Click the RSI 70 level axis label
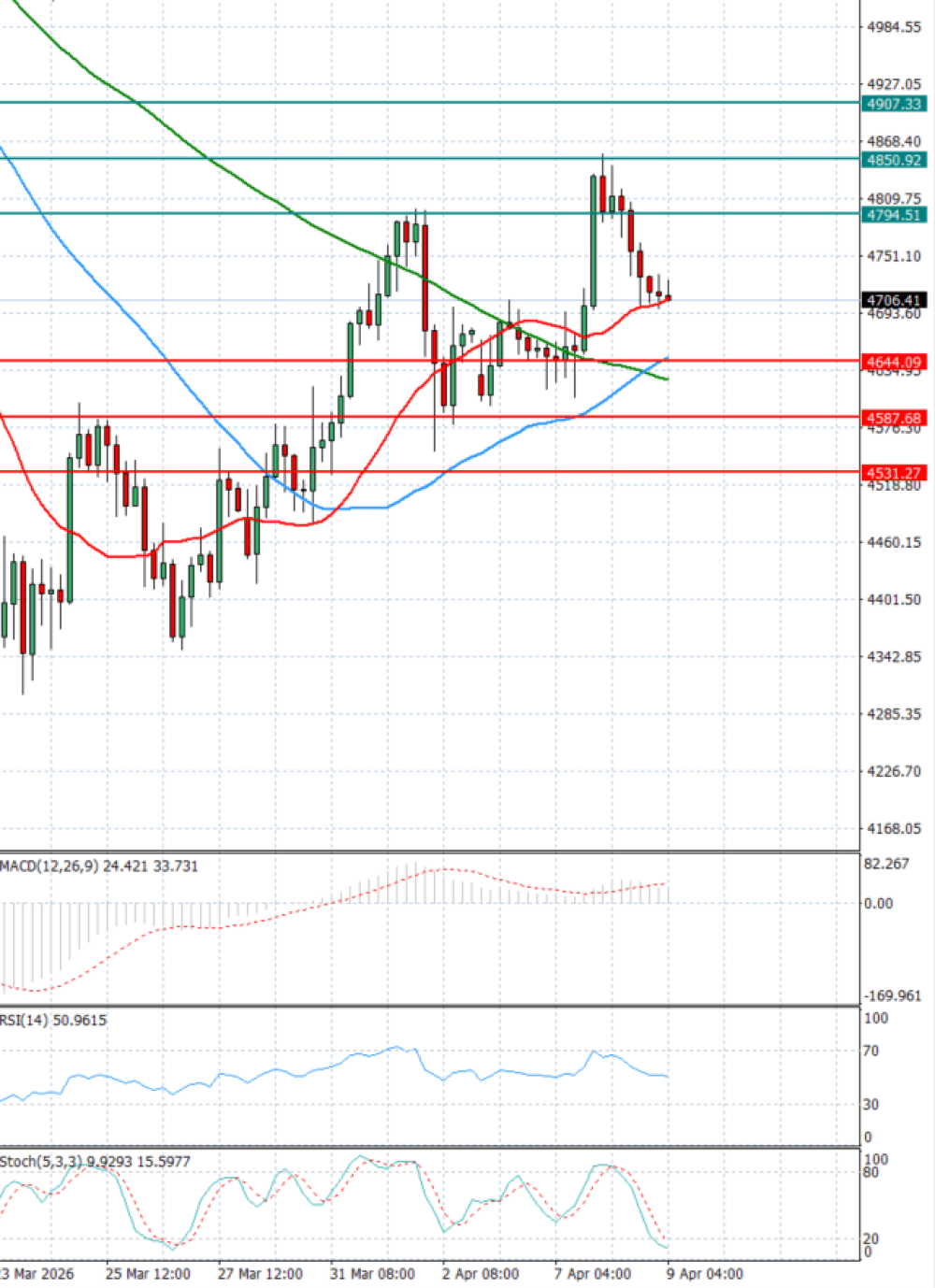The width and height of the screenshot is (935, 1288). coord(871,1052)
